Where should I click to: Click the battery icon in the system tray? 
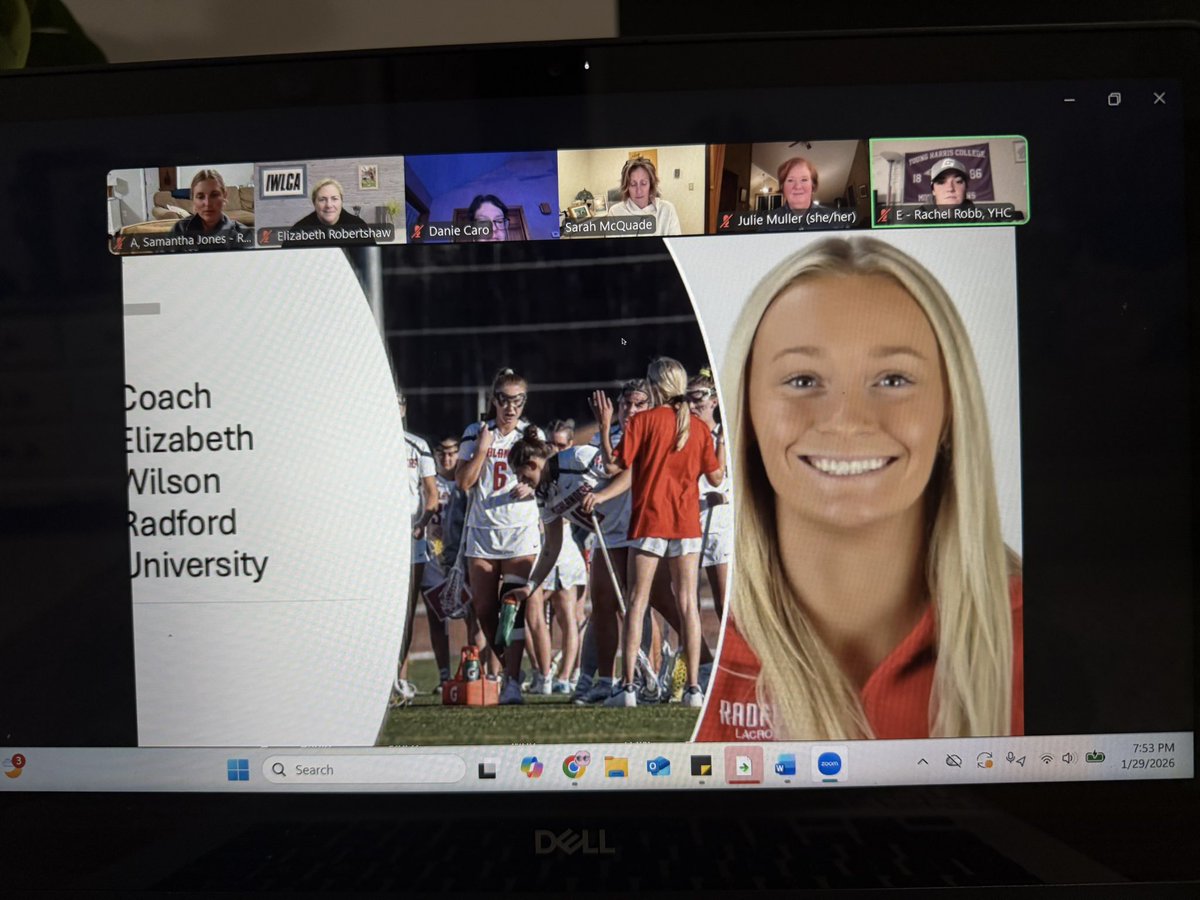pos(1096,757)
